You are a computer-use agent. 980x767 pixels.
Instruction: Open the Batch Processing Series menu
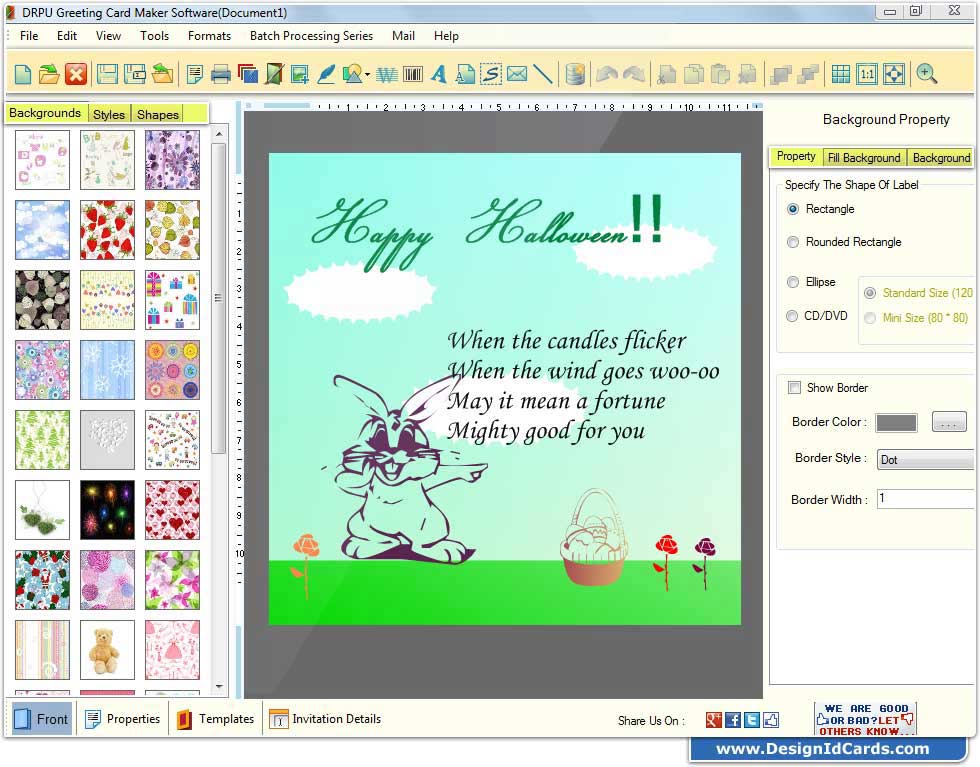311,36
